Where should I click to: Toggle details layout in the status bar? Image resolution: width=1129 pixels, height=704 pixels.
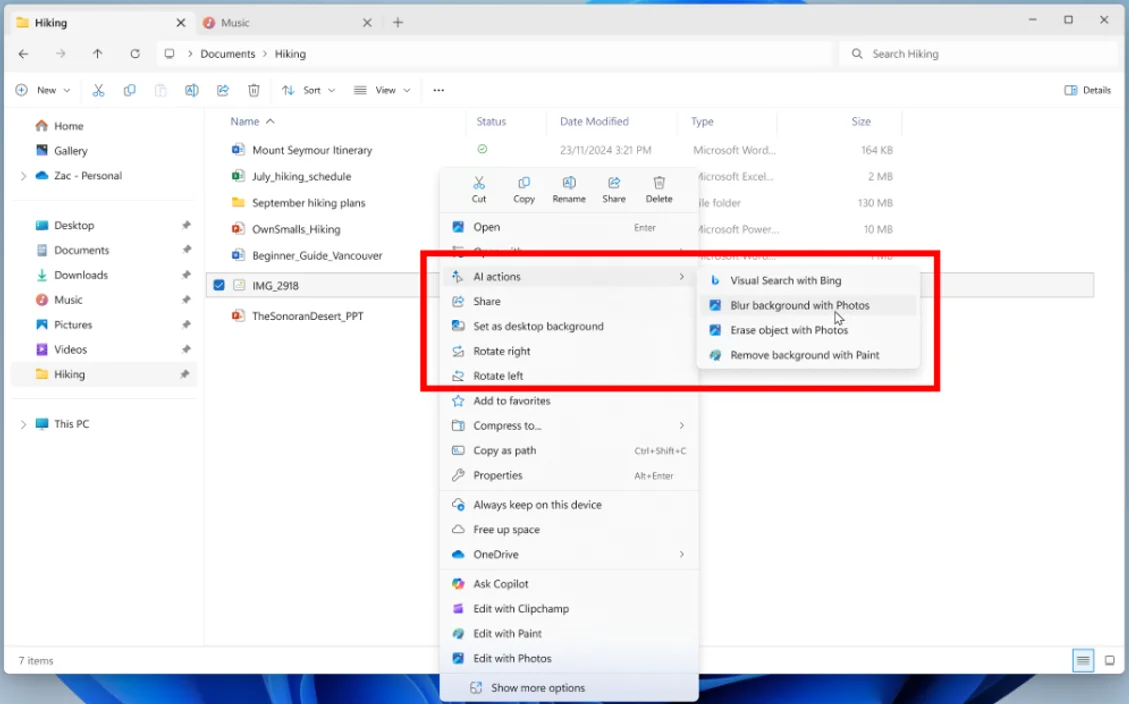1083,660
